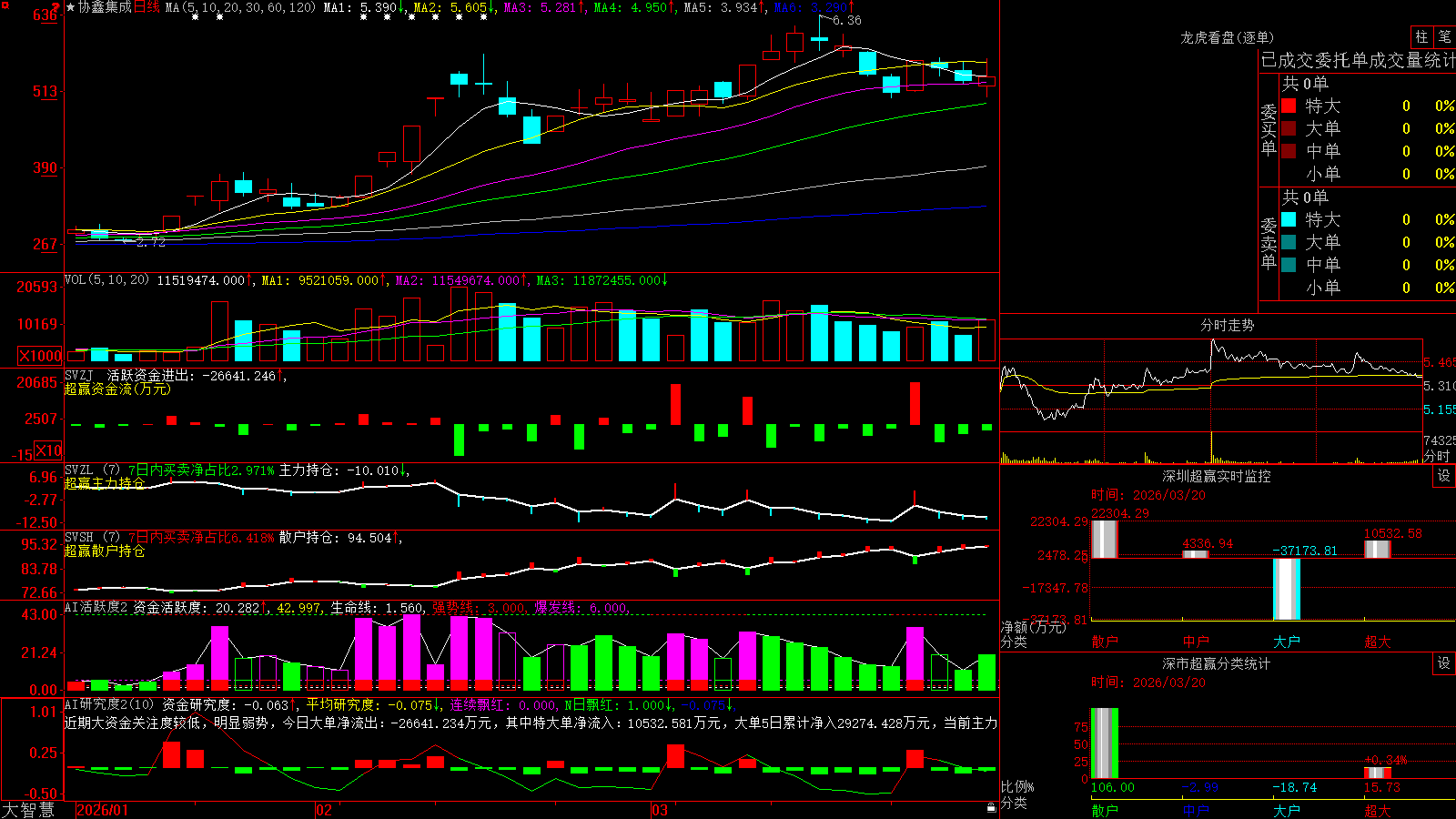Click the 超赢资金流(万元) label
Viewport: 1456px width, 819px height.
117,389
